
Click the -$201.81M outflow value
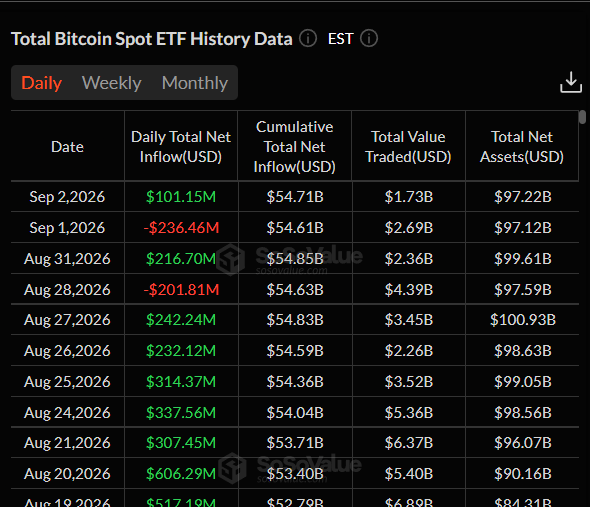point(181,289)
